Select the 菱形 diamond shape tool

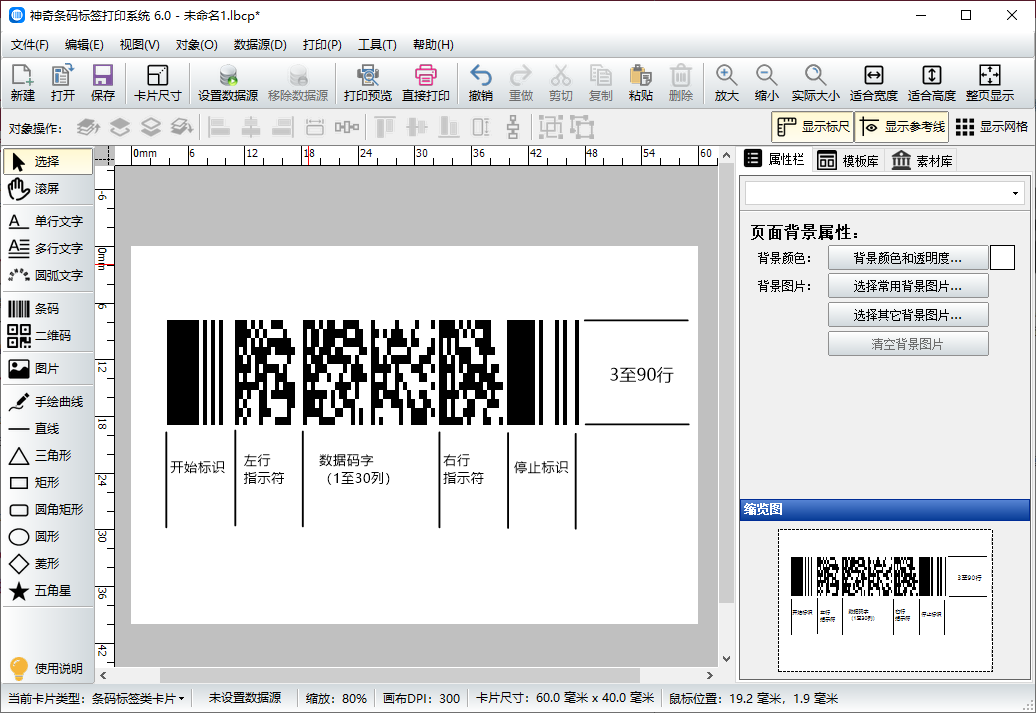48,564
